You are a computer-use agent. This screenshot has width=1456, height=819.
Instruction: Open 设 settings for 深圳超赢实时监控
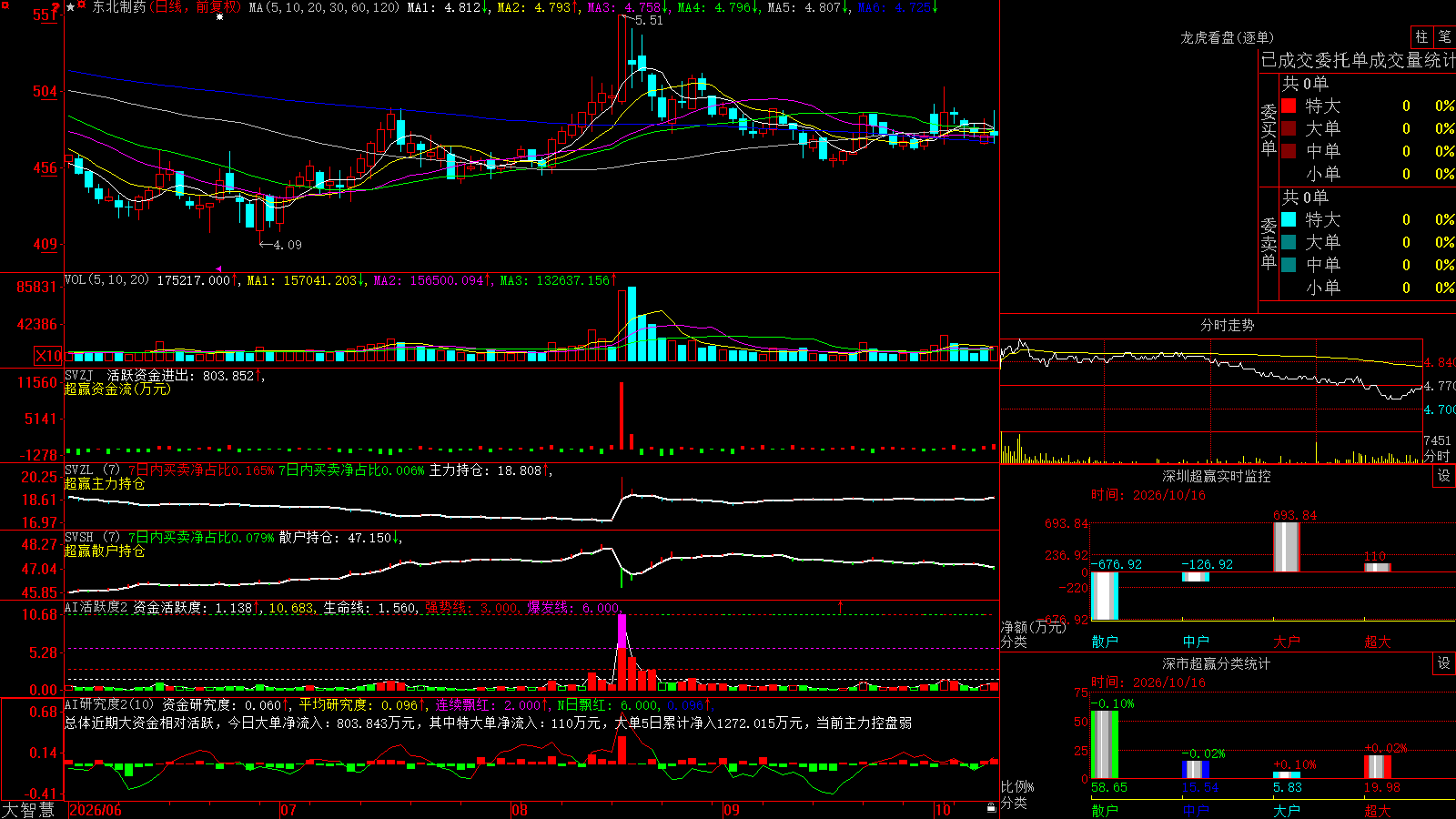coord(1444,476)
